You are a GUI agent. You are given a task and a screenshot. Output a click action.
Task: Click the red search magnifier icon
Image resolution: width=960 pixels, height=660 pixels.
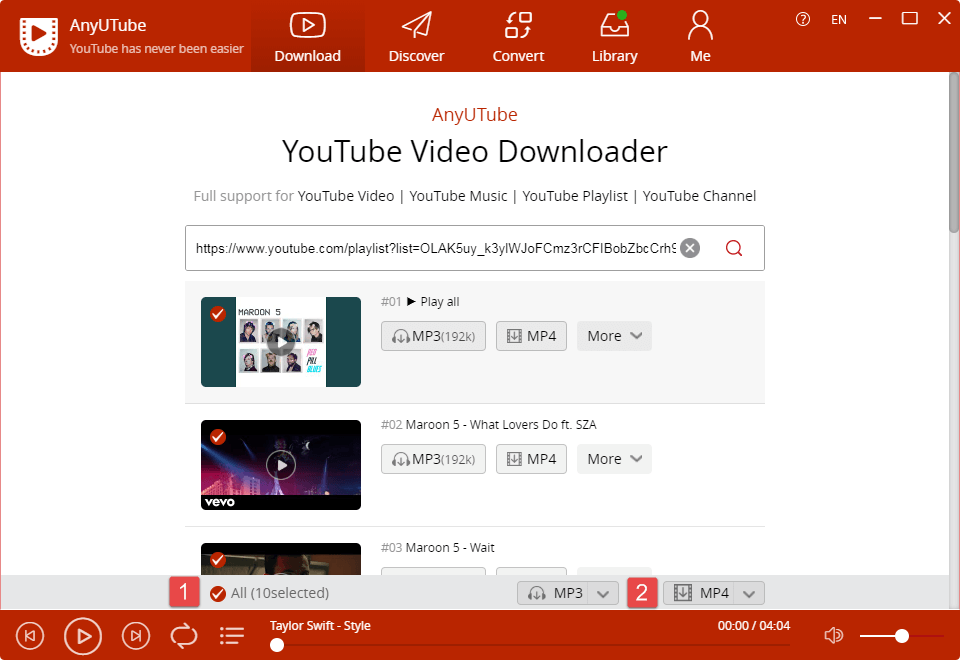pos(733,248)
